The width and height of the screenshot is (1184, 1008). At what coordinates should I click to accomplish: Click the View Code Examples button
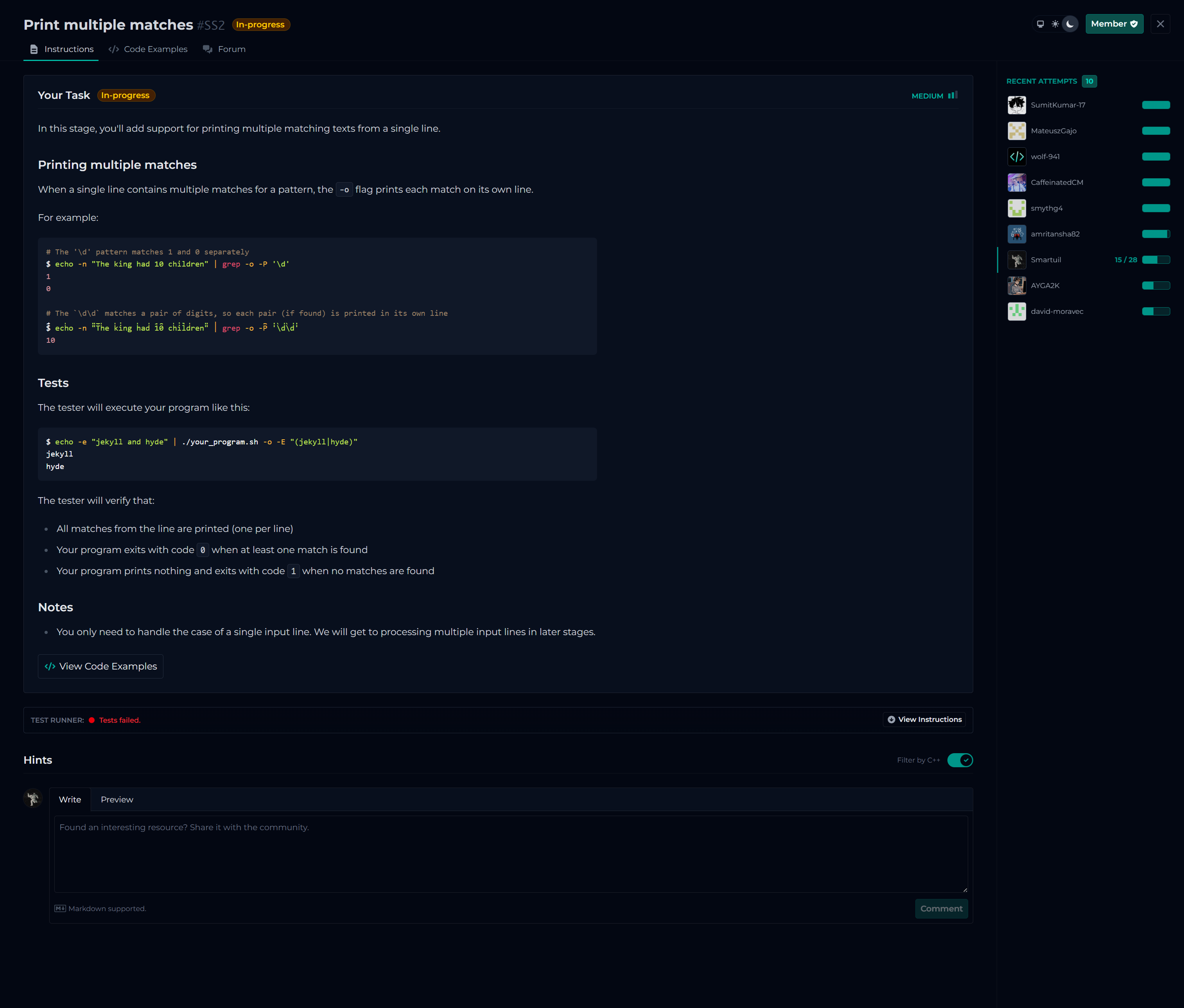100,666
